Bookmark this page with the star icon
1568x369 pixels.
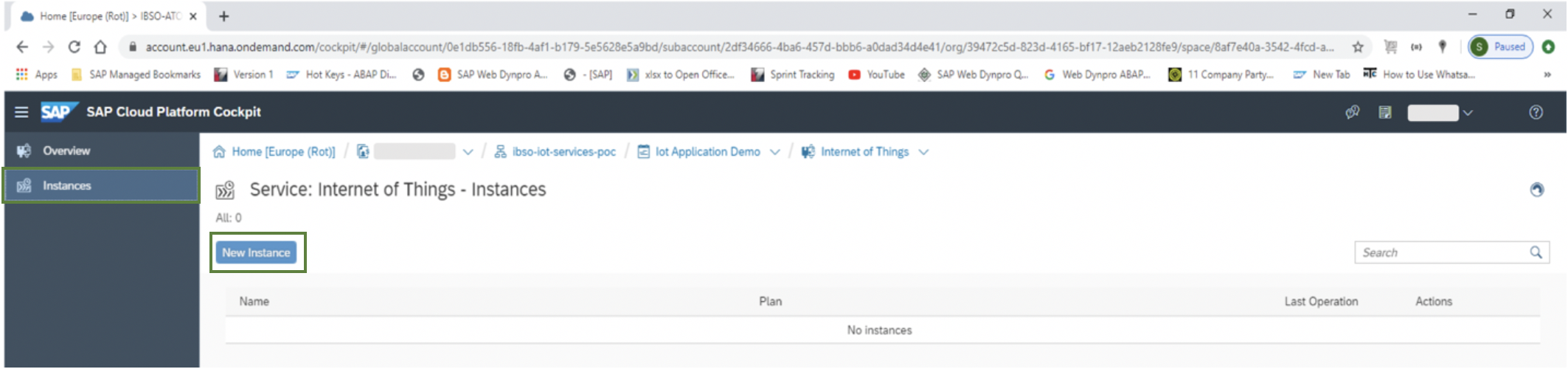click(1358, 46)
